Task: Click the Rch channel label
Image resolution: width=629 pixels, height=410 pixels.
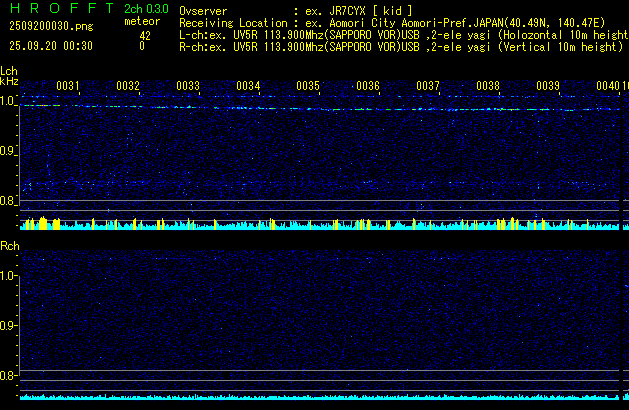Action: click(9, 246)
